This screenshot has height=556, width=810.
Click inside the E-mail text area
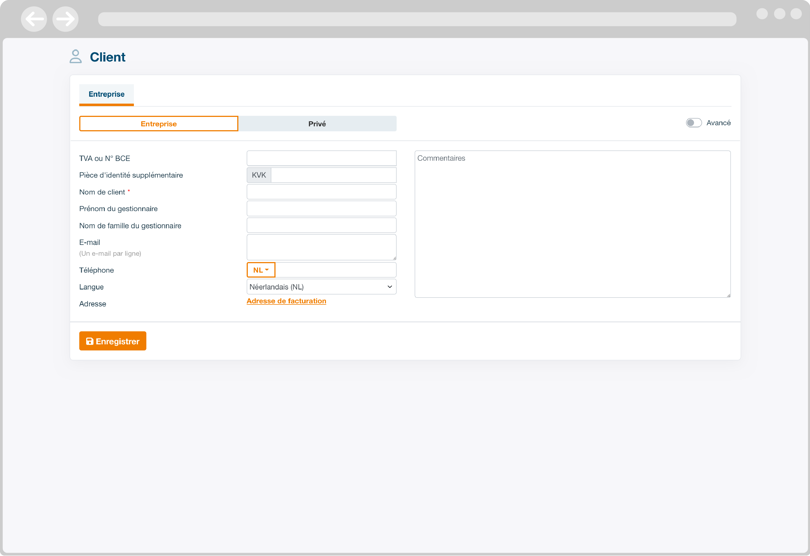point(321,247)
